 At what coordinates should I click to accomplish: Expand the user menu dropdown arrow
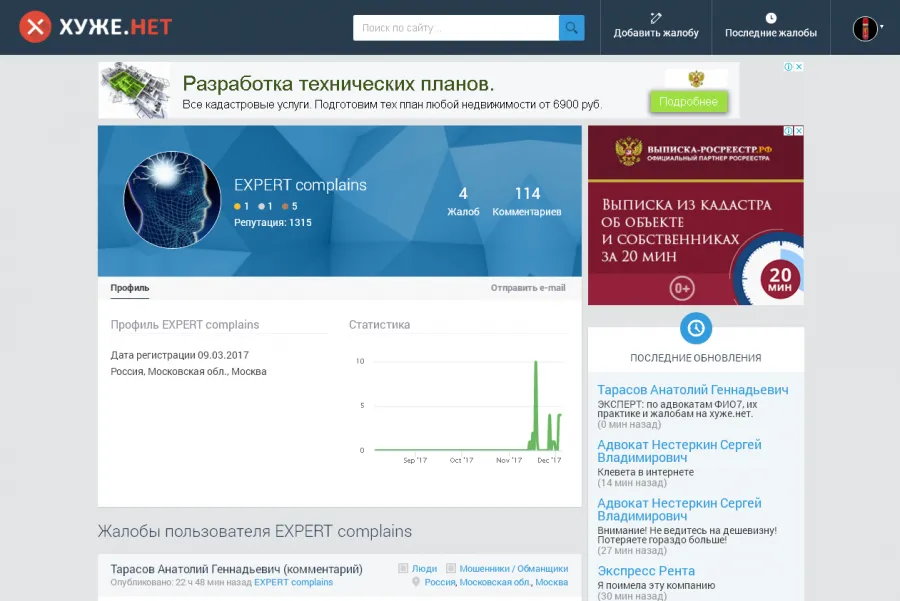click(x=882, y=27)
